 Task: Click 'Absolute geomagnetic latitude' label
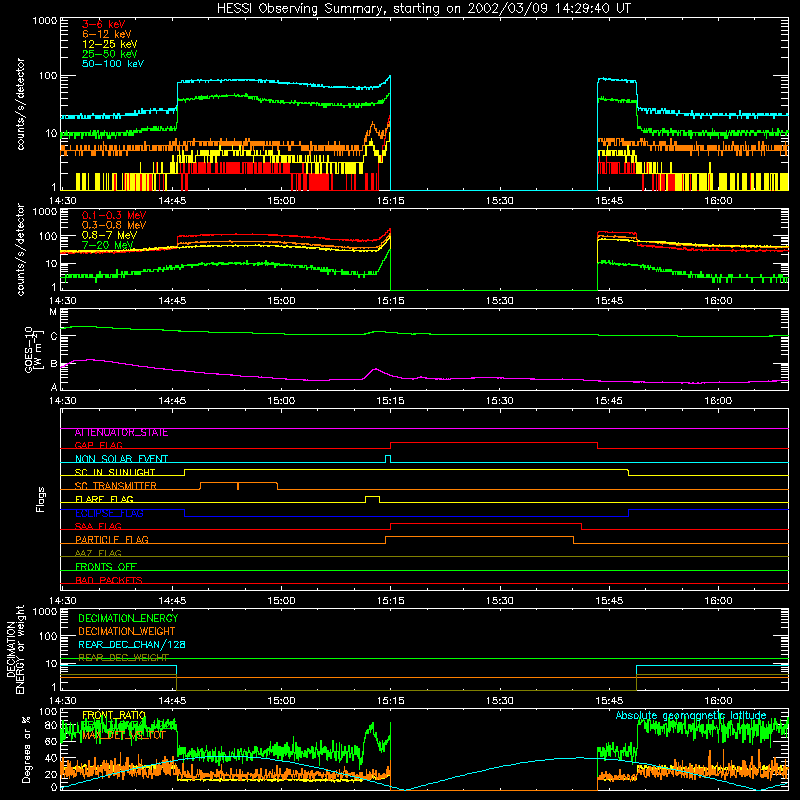pyautogui.click(x=691, y=716)
